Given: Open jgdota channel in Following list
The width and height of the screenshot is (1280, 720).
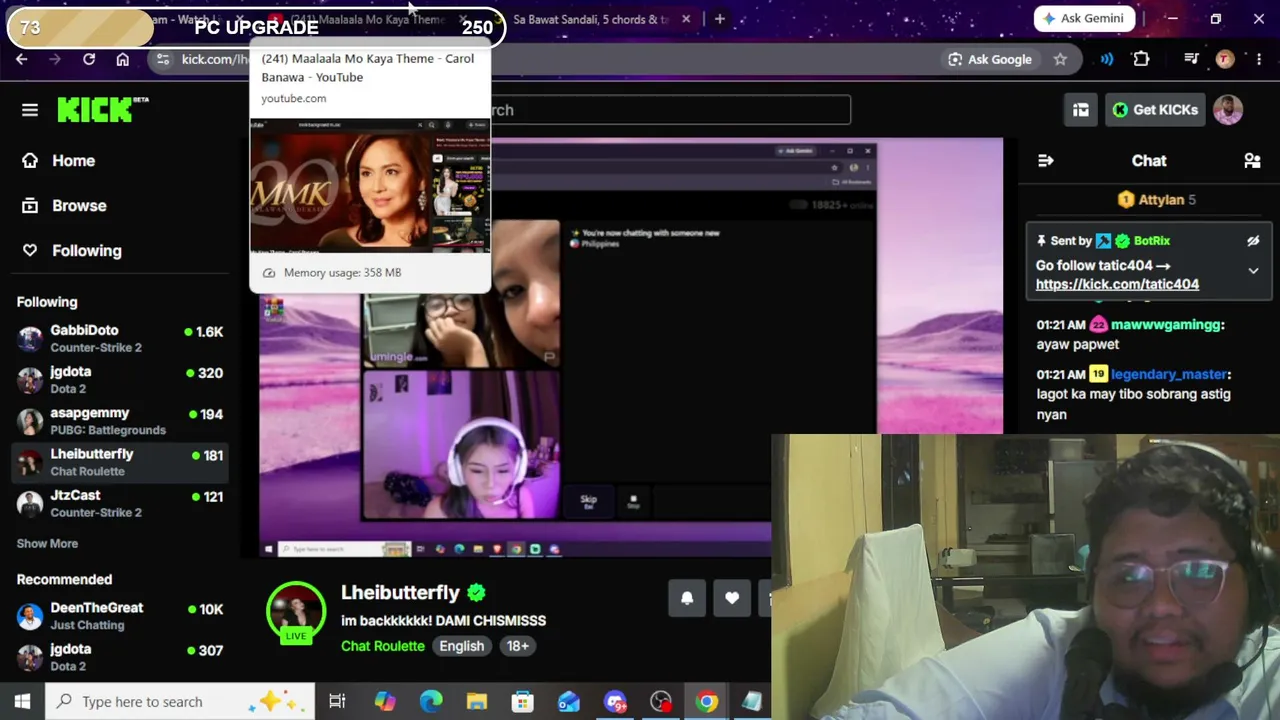Looking at the screenshot, I should click(x=120, y=380).
